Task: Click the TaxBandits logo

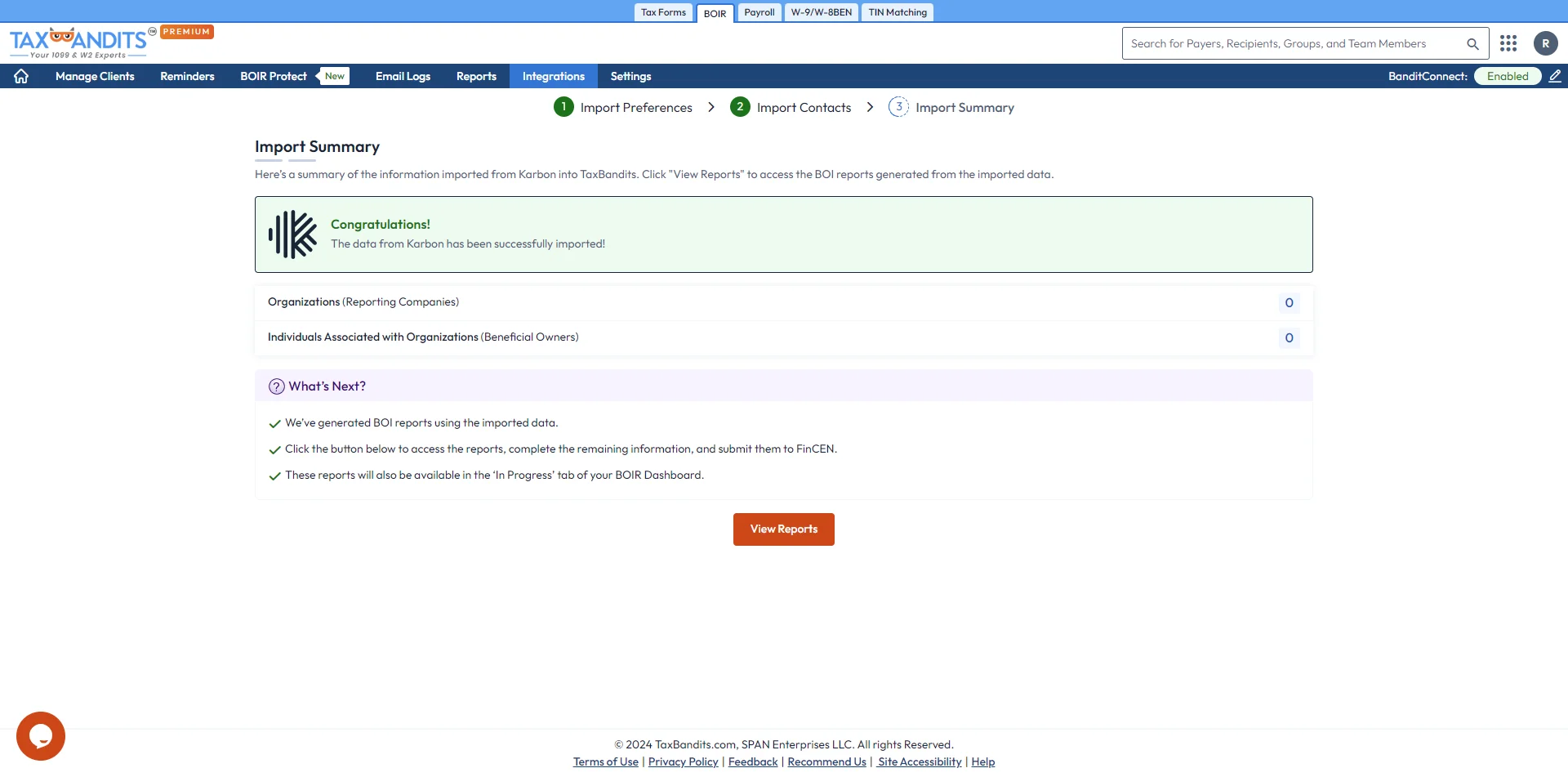Action: pyautogui.click(x=78, y=42)
